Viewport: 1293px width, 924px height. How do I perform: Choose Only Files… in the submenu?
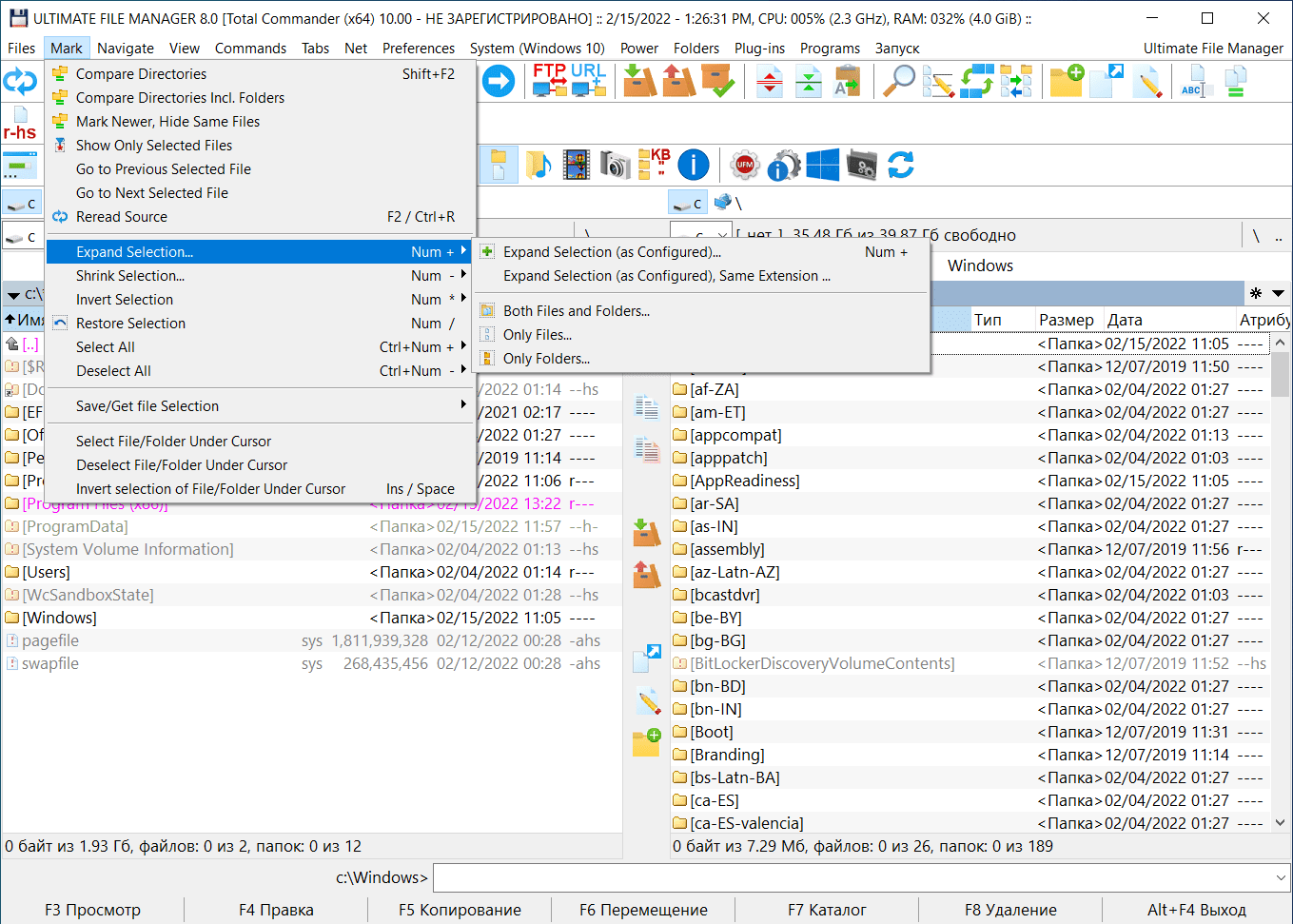tap(701, 334)
